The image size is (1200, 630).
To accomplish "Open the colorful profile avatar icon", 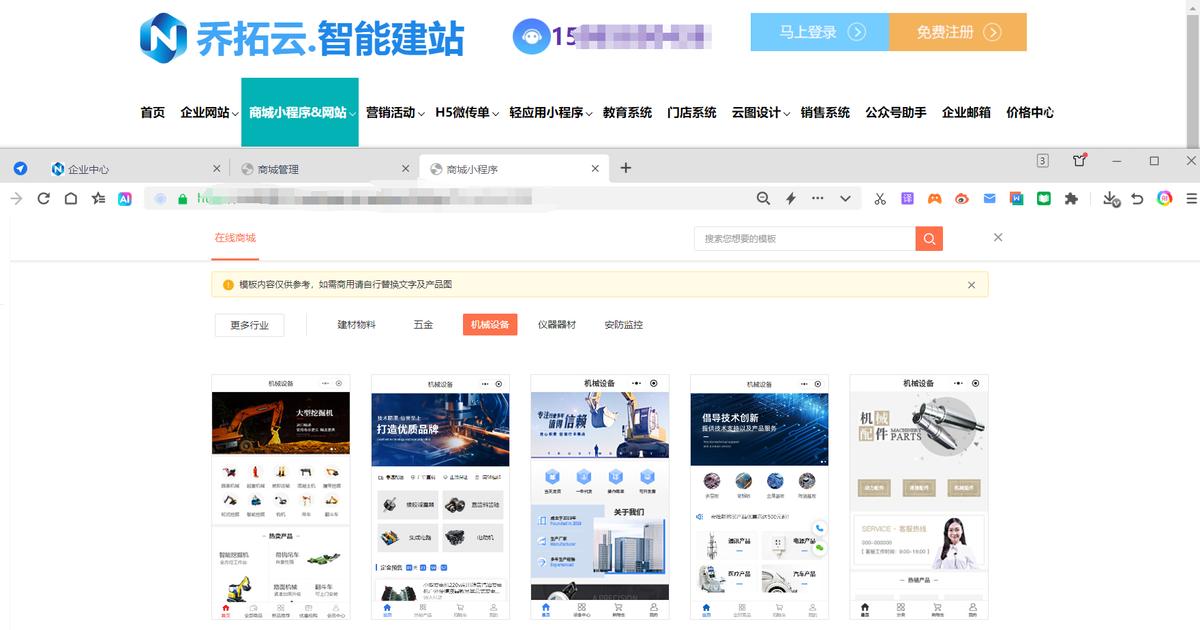I will point(1164,199).
